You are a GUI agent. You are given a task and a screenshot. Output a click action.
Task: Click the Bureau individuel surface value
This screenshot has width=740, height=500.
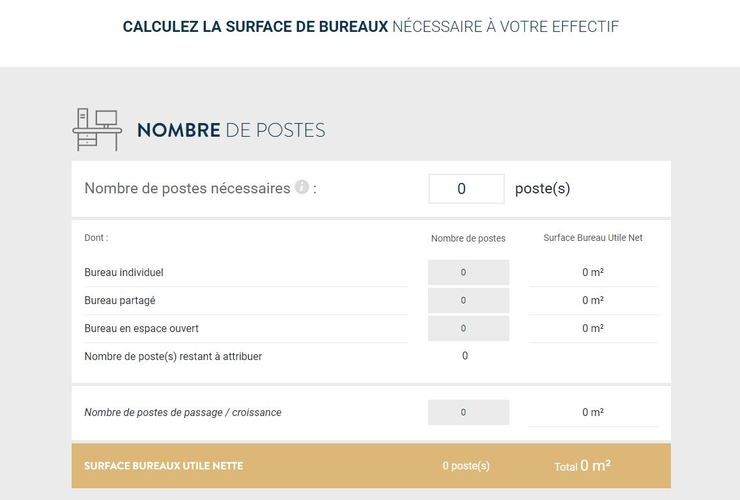(593, 272)
